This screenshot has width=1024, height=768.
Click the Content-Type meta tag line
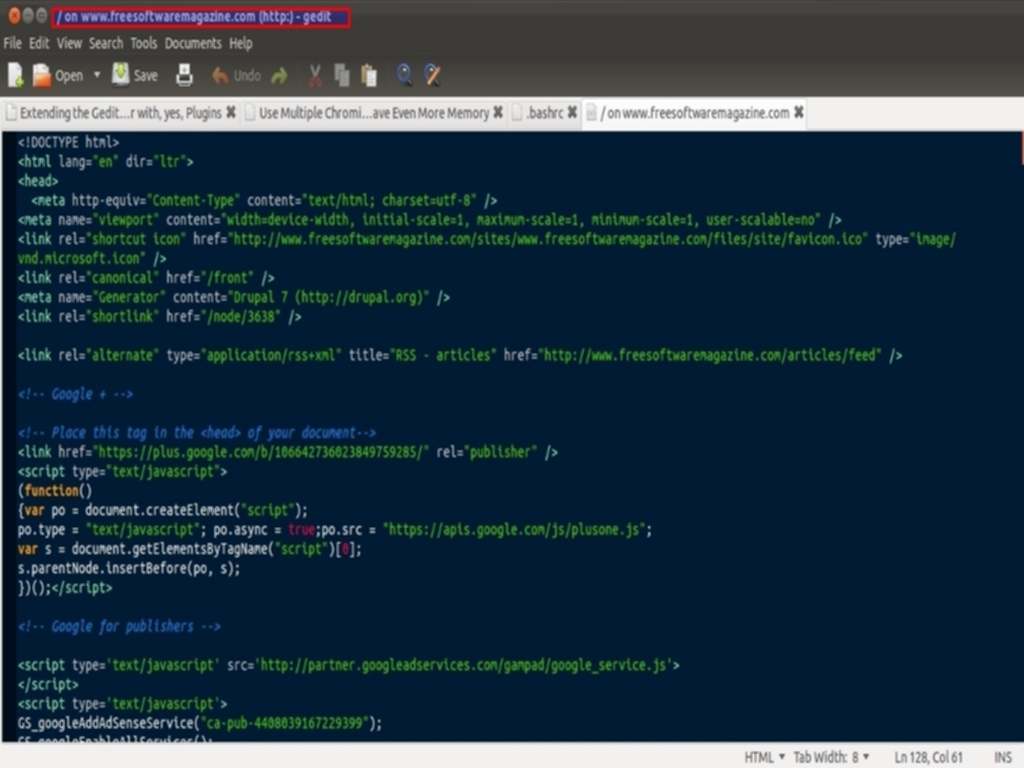(264, 200)
